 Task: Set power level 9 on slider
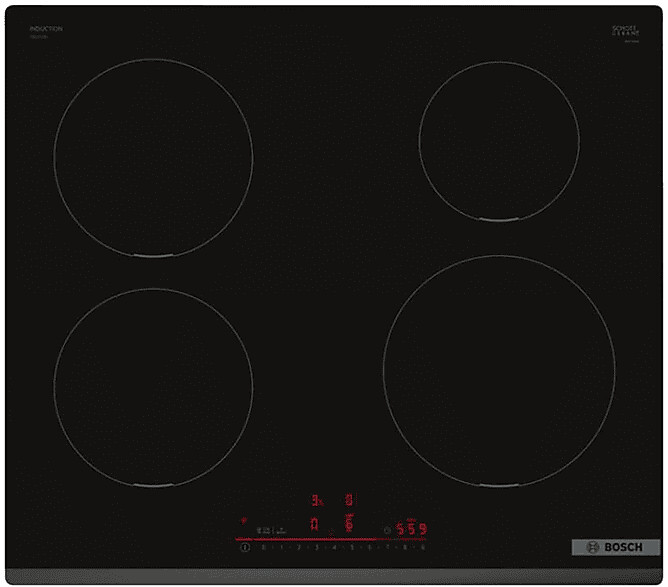coord(423,548)
